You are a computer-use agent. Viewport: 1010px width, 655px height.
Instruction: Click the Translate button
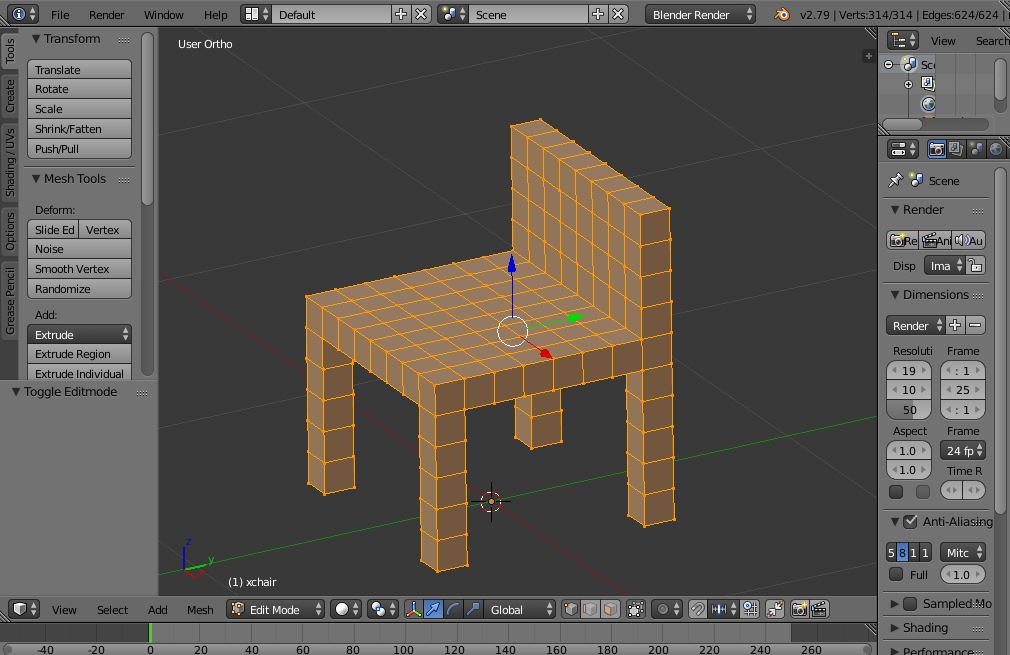pyautogui.click(x=79, y=70)
